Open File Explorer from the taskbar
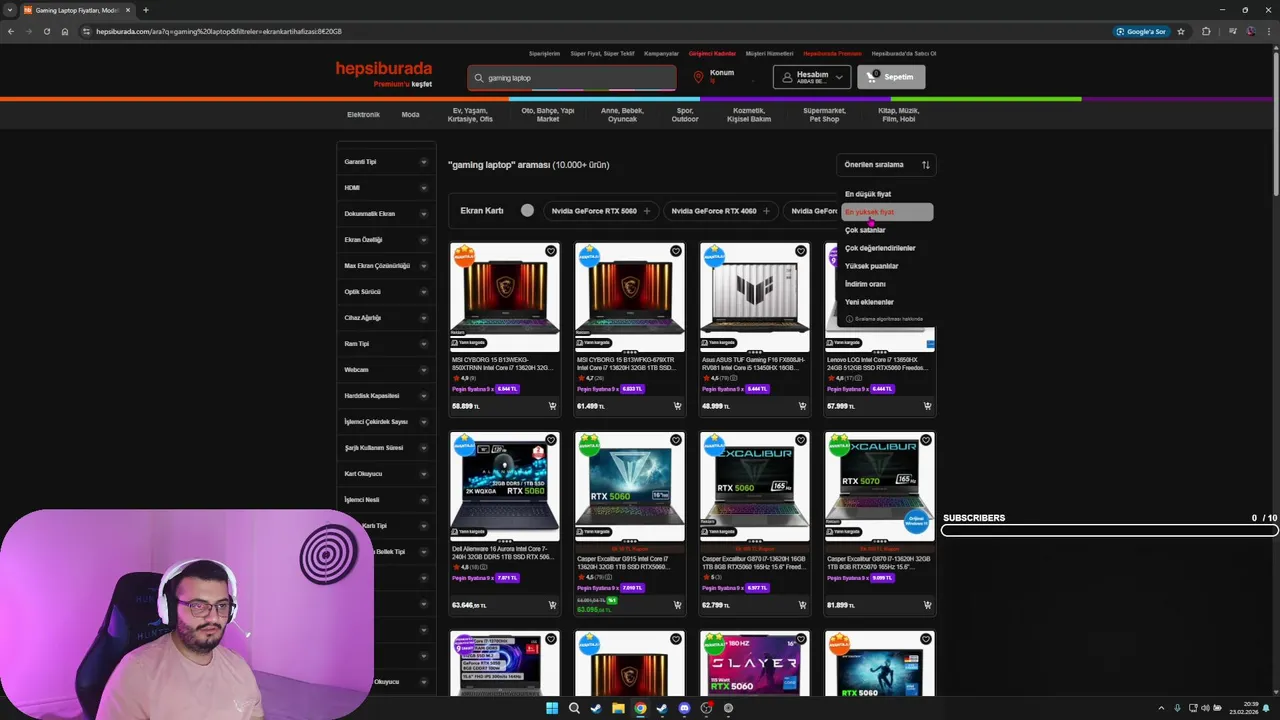1280x720 pixels. [618, 708]
